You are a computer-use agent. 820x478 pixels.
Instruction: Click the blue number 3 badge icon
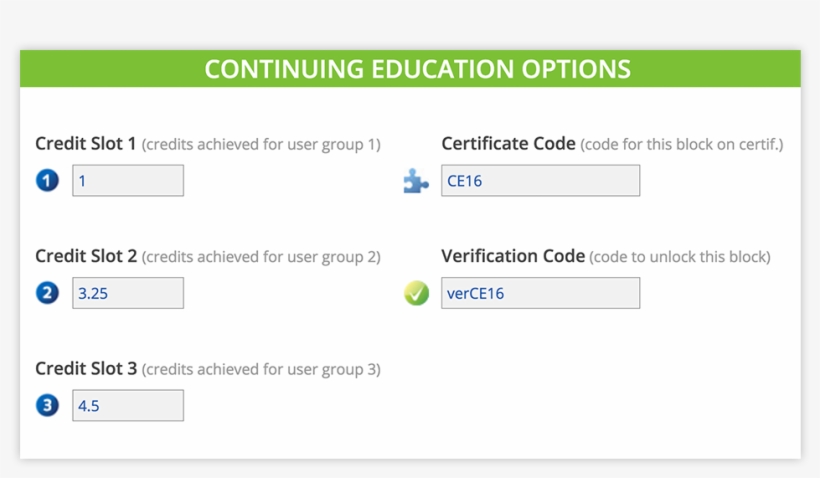pos(47,406)
